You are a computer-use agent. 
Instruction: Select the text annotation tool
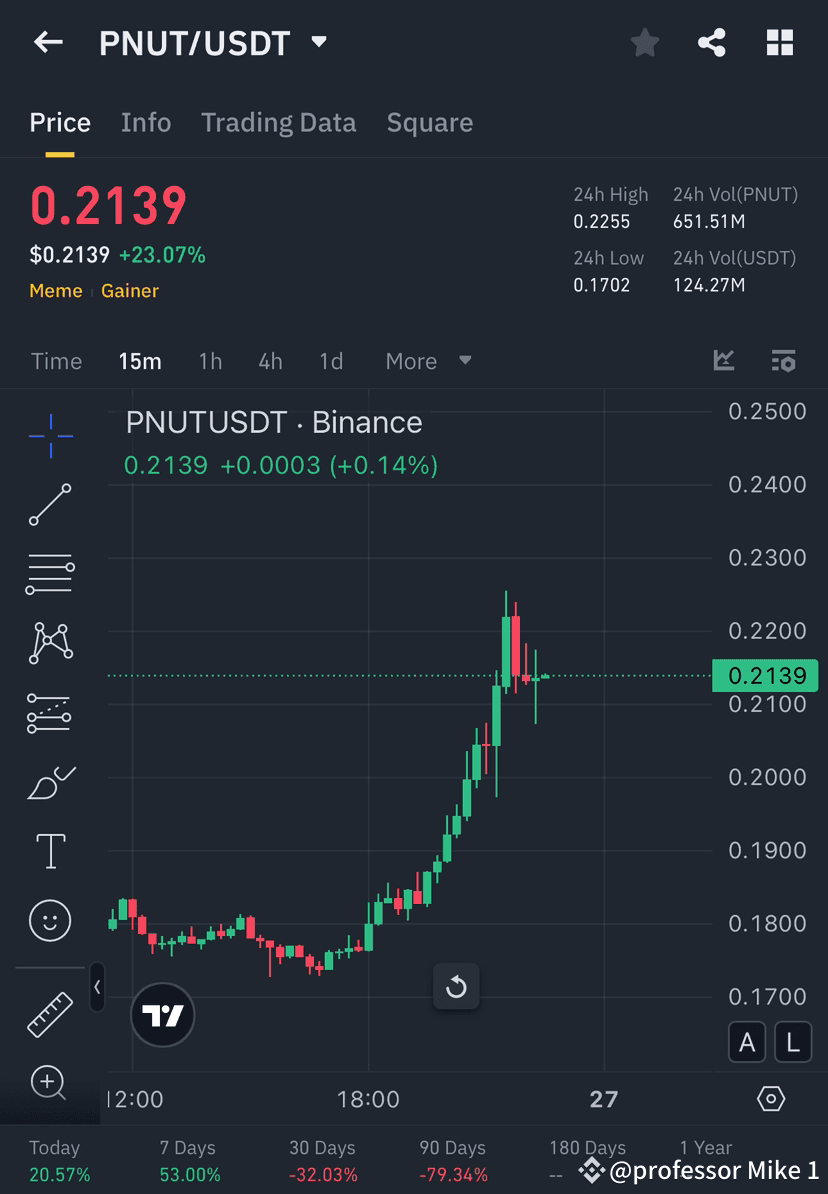50,850
